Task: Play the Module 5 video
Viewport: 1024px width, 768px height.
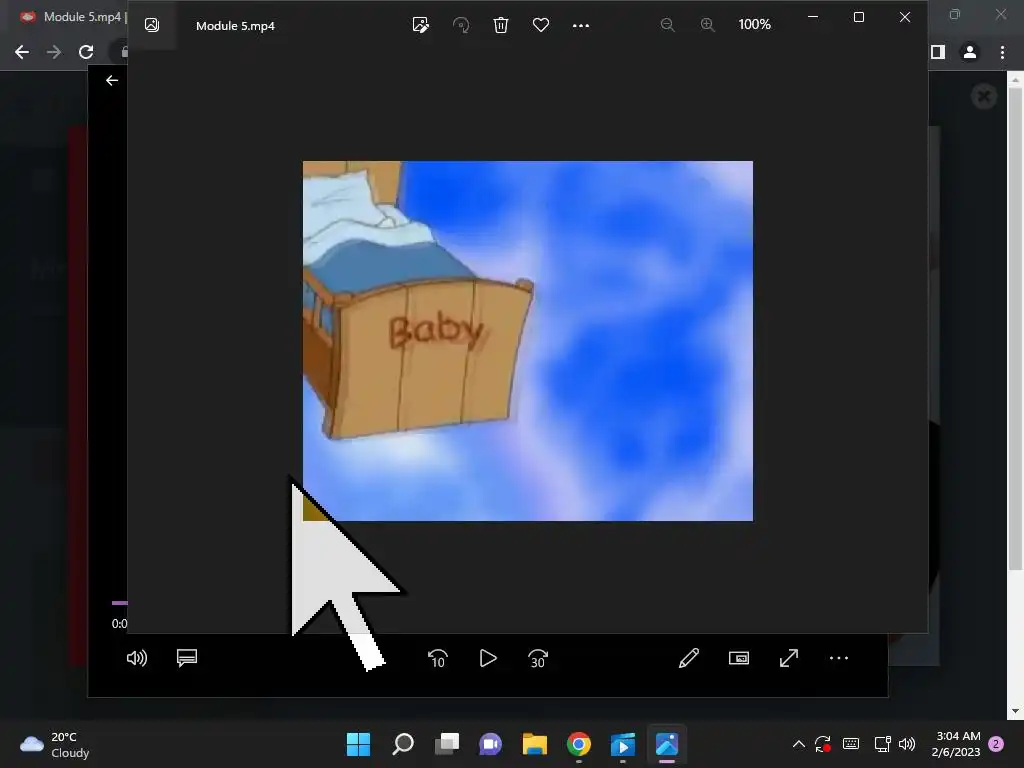Action: pyautogui.click(x=488, y=658)
